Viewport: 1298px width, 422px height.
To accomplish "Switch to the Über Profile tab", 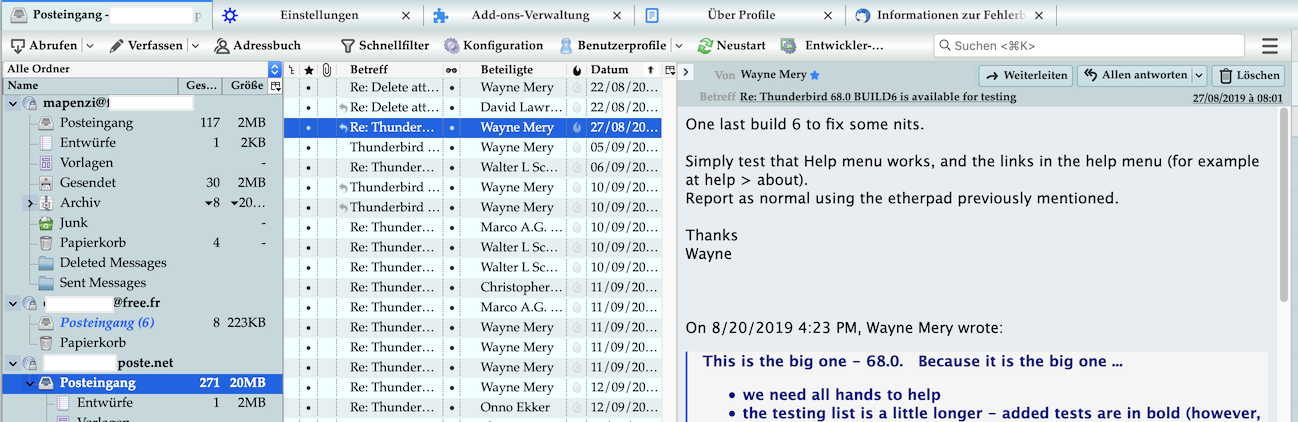I will tap(741, 15).
